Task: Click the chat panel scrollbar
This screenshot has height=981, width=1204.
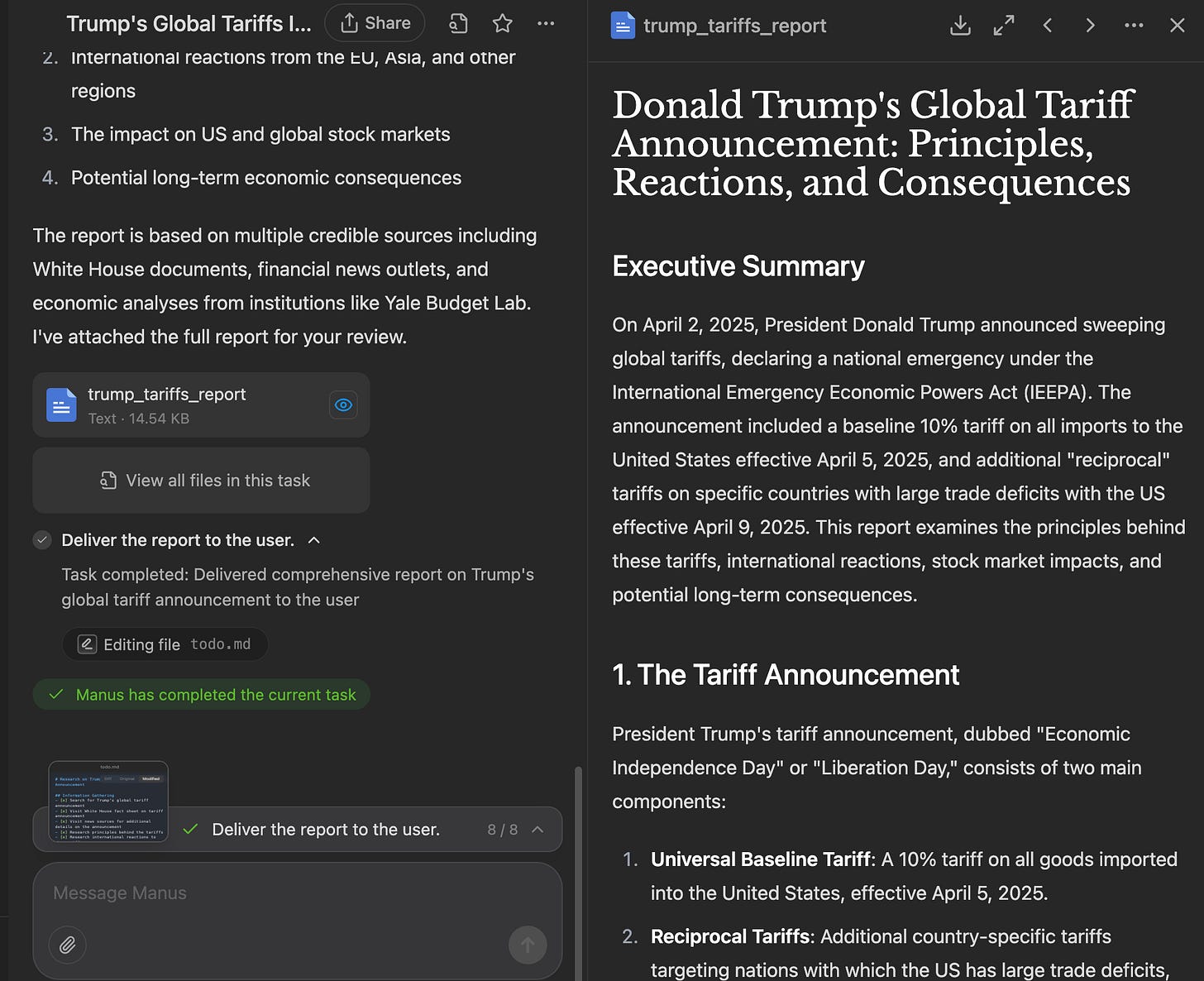Action: pyautogui.click(x=578, y=873)
